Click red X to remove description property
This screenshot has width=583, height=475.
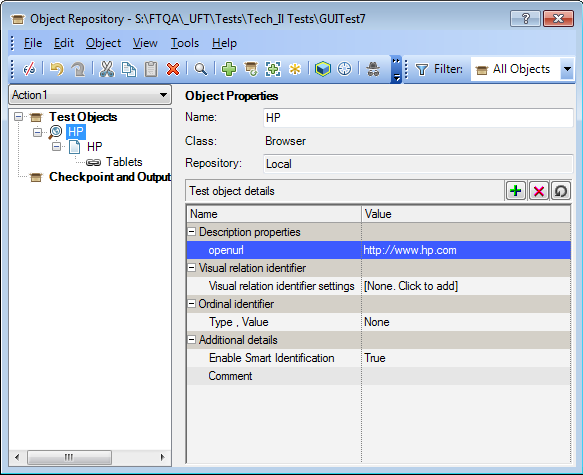(538, 191)
